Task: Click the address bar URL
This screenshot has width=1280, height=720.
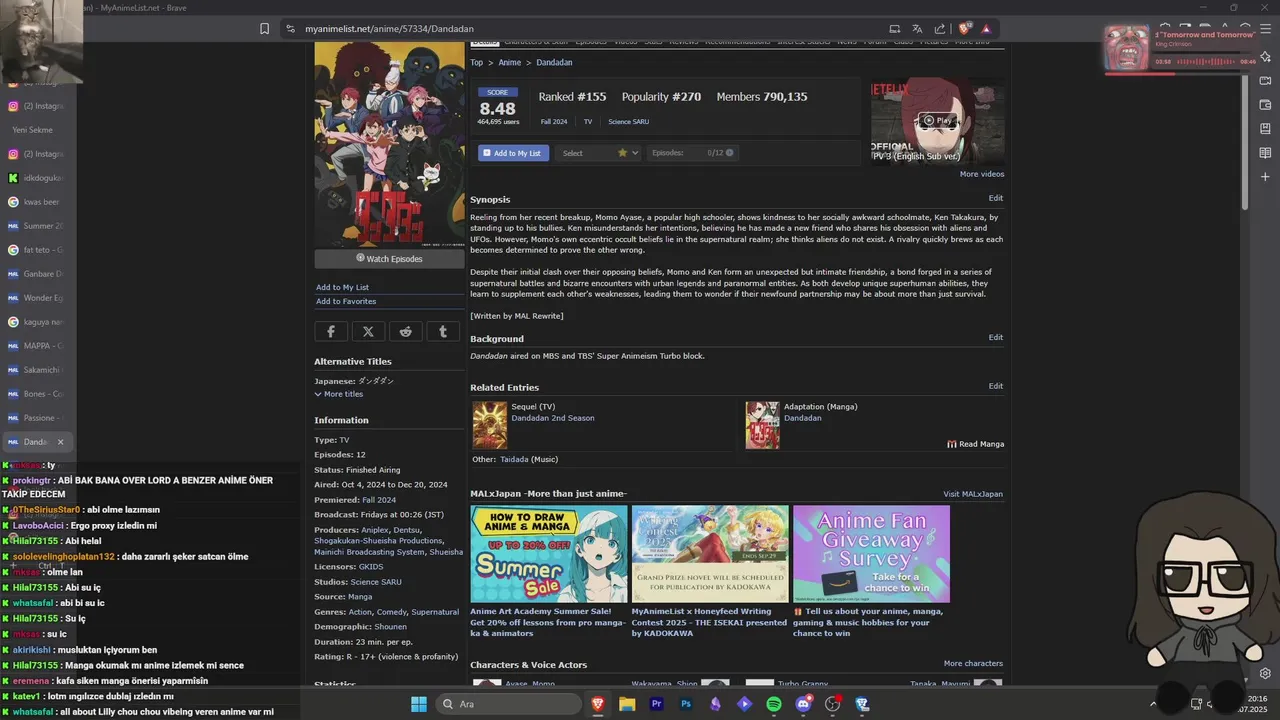Action: click(389, 29)
